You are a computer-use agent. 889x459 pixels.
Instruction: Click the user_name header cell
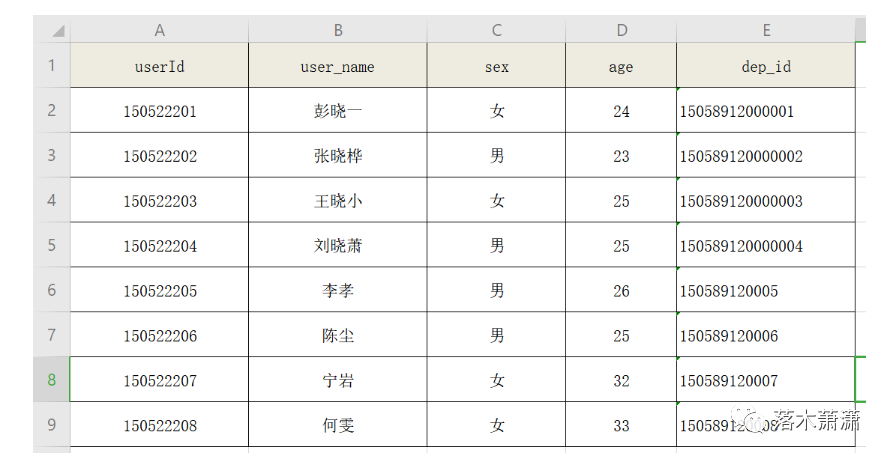point(338,66)
